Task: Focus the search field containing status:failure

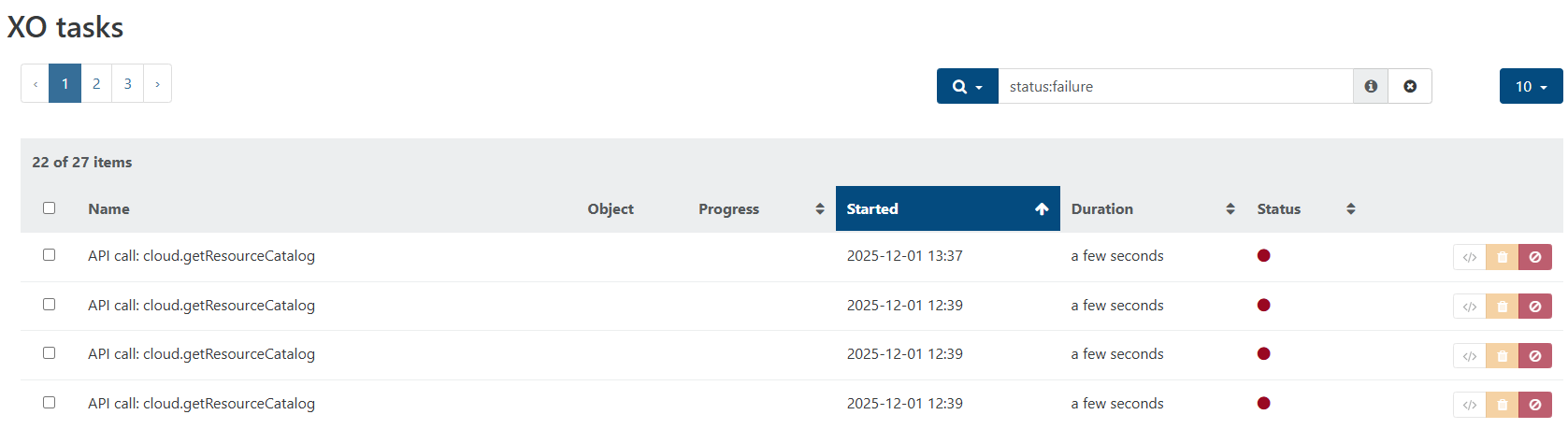Action: tap(1174, 86)
